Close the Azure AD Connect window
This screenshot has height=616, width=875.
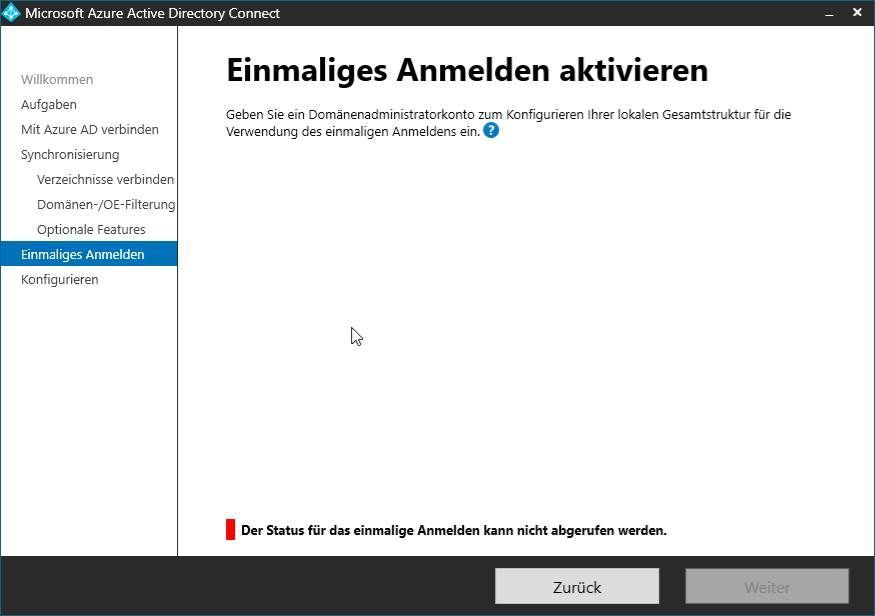tap(857, 12)
